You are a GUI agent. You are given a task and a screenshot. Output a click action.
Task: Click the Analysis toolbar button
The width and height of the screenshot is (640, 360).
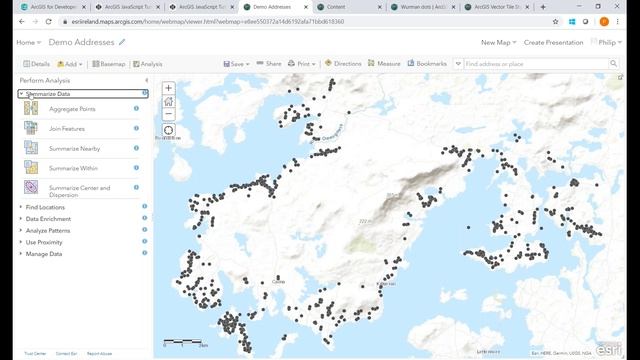148,64
